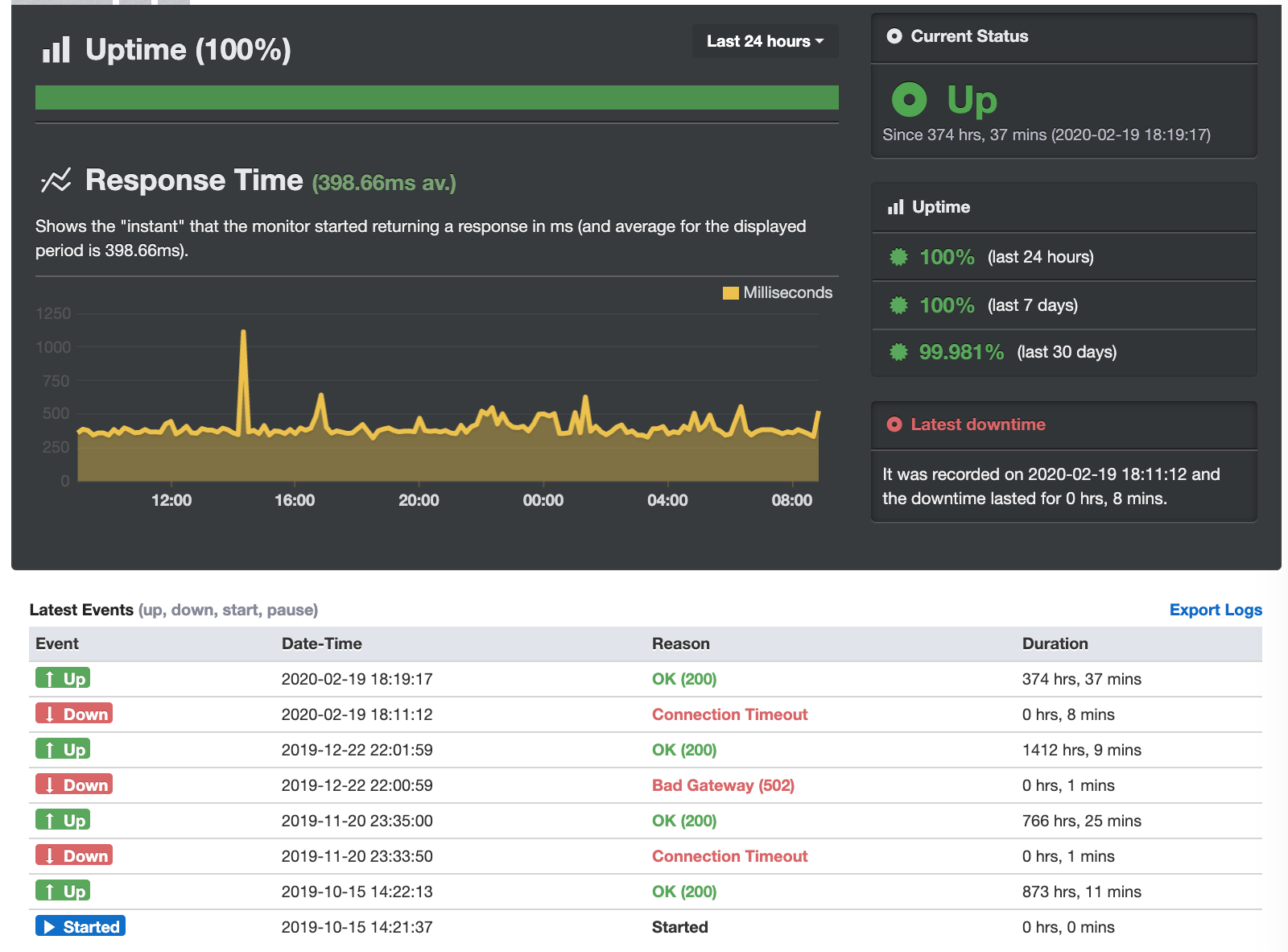Image resolution: width=1288 pixels, height=952 pixels.
Task: Click the Date-Time column header
Action: pos(322,644)
